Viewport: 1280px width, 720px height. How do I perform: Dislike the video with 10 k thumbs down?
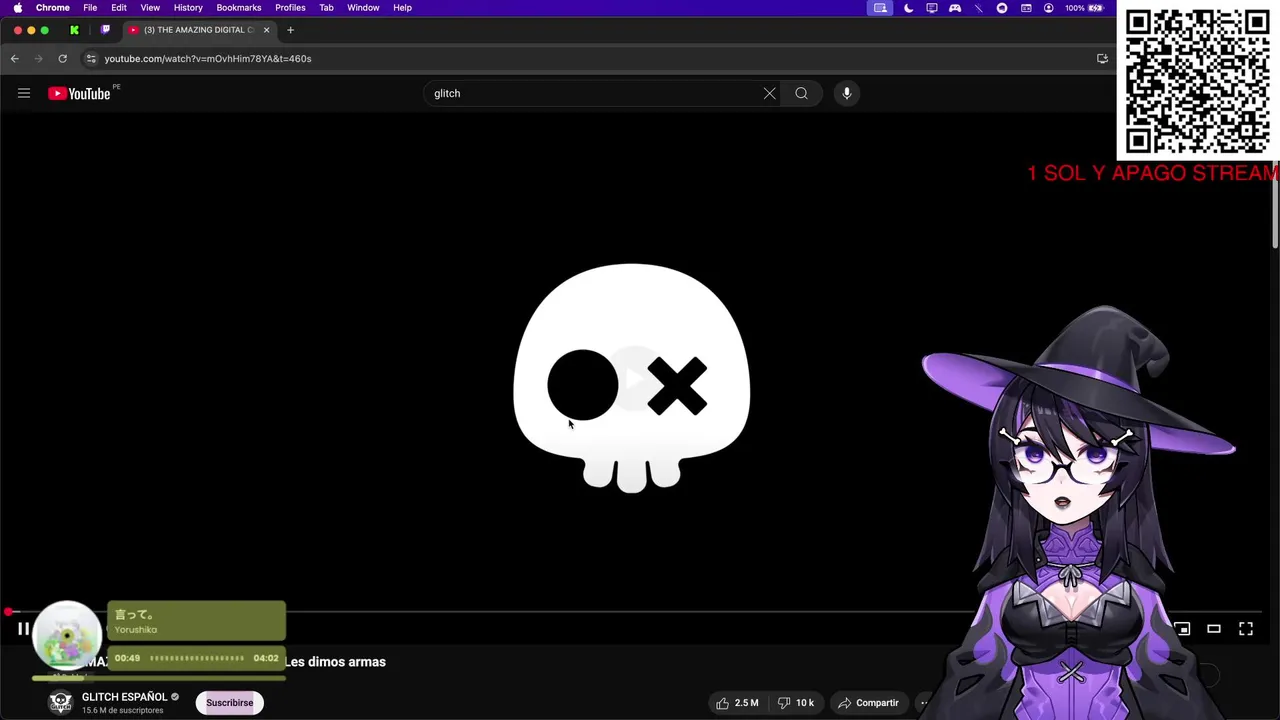pyautogui.click(x=796, y=703)
